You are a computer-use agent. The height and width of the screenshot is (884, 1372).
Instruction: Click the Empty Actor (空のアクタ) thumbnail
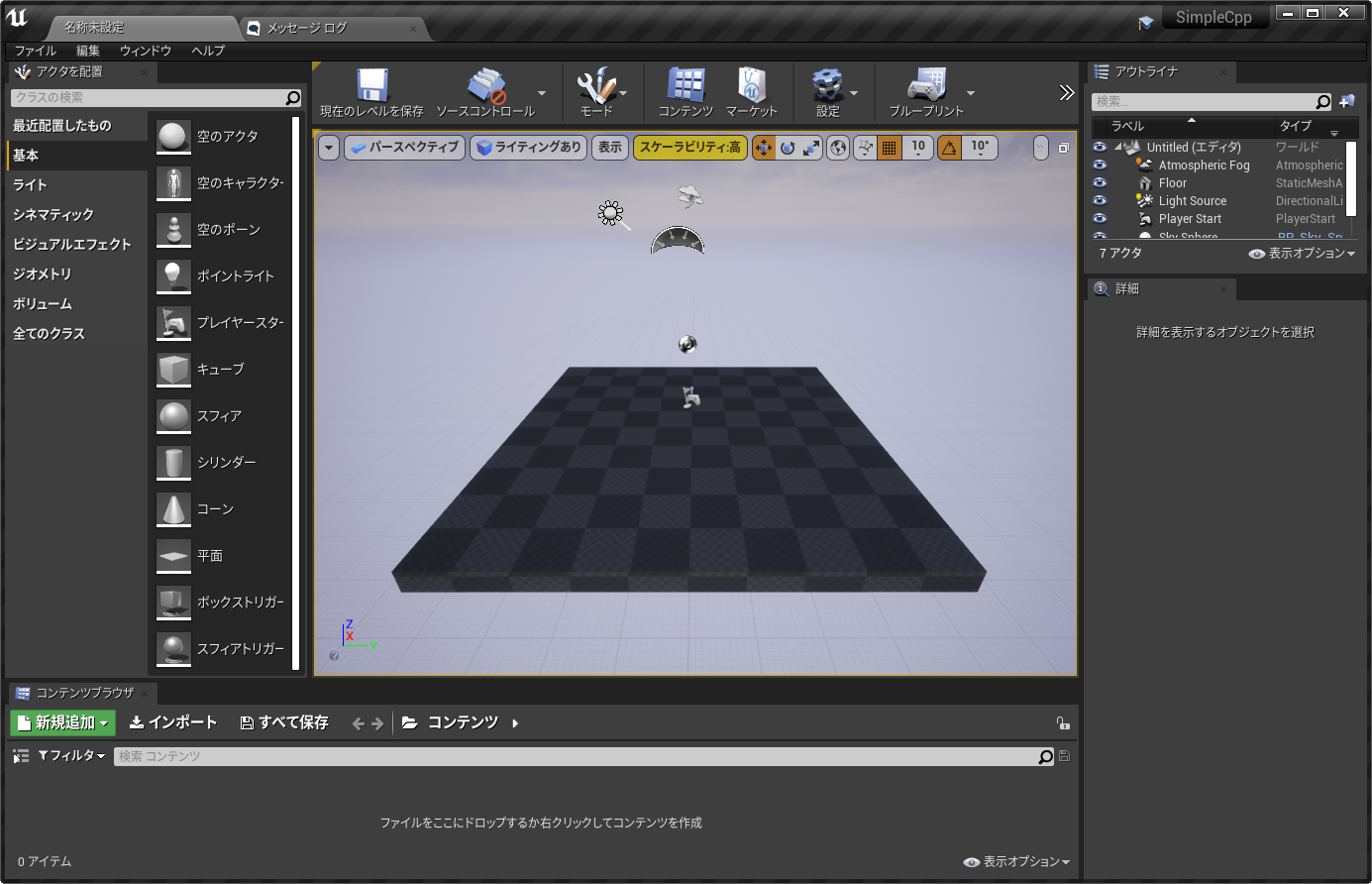tap(173, 137)
